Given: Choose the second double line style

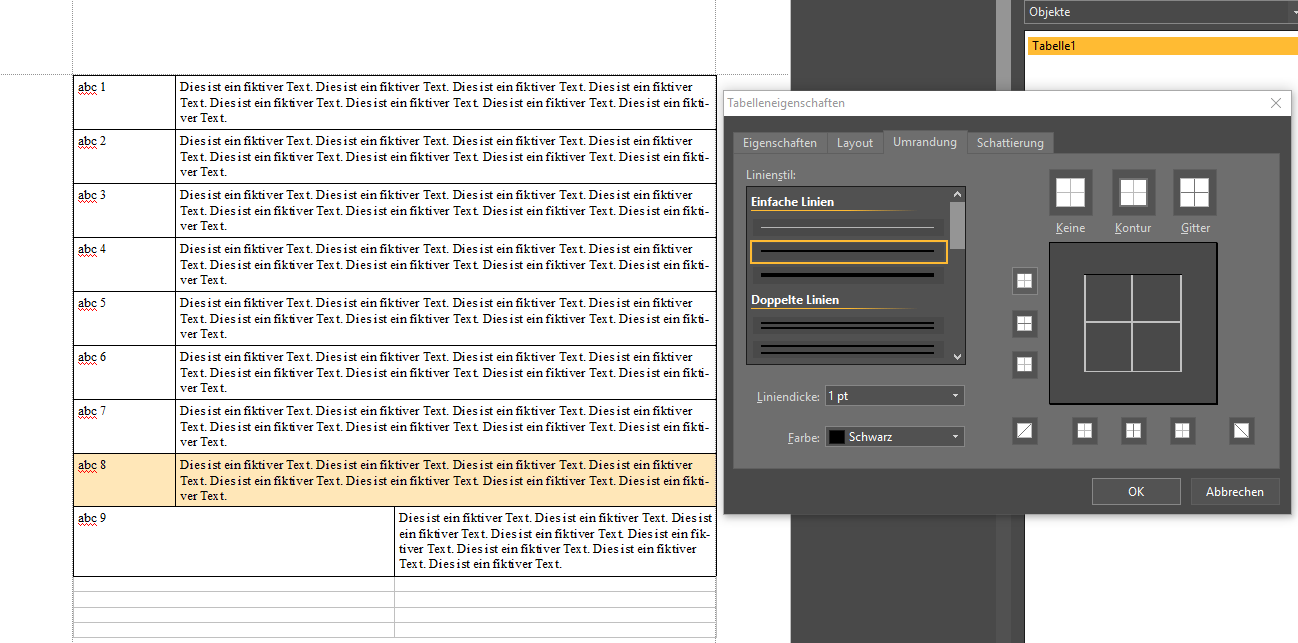Looking at the screenshot, I should tap(847, 349).
